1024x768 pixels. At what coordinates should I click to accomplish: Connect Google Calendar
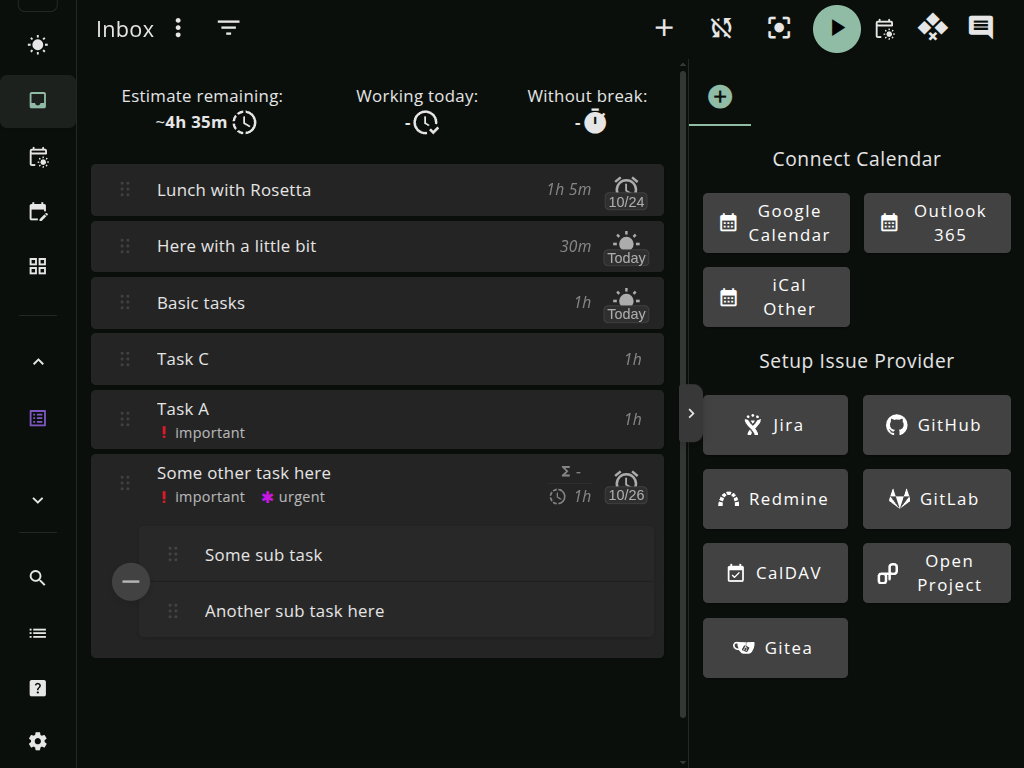(x=776, y=222)
